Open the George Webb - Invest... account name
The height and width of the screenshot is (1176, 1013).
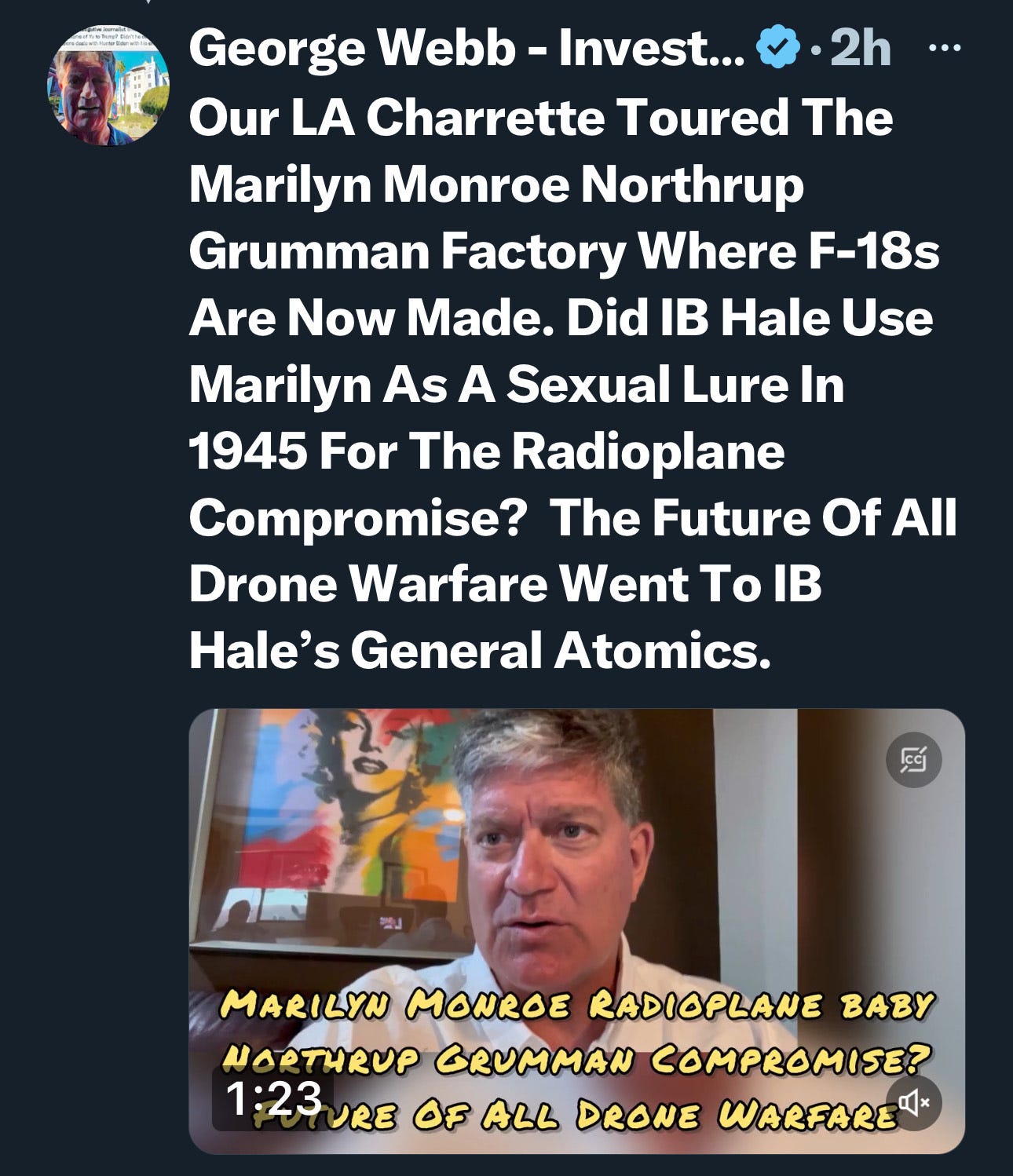pyautogui.click(x=466, y=50)
